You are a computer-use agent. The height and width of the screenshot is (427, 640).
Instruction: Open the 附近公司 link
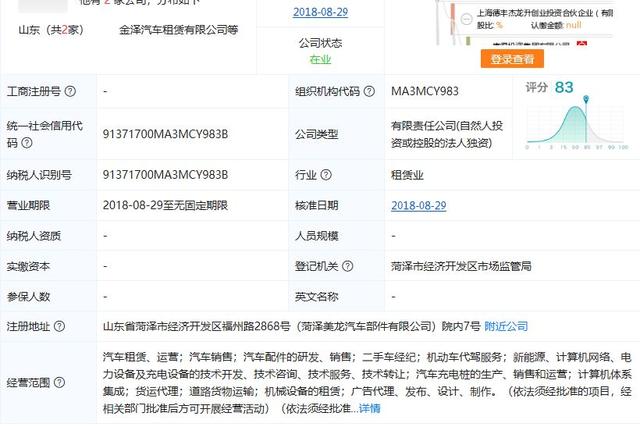(x=505, y=326)
